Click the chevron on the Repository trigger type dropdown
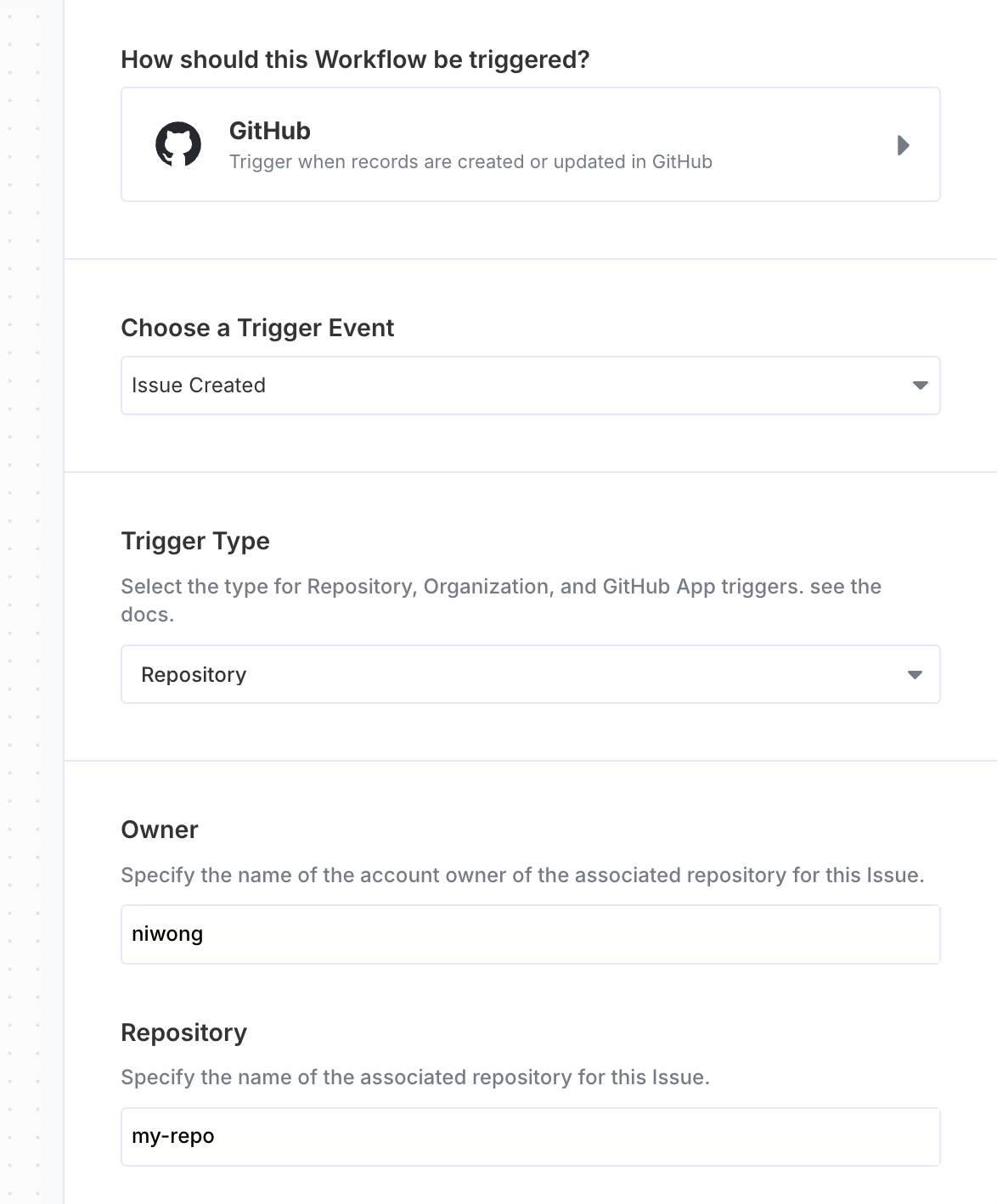The height and width of the screenshot is (1204, 997). click(x=915, y=674)
